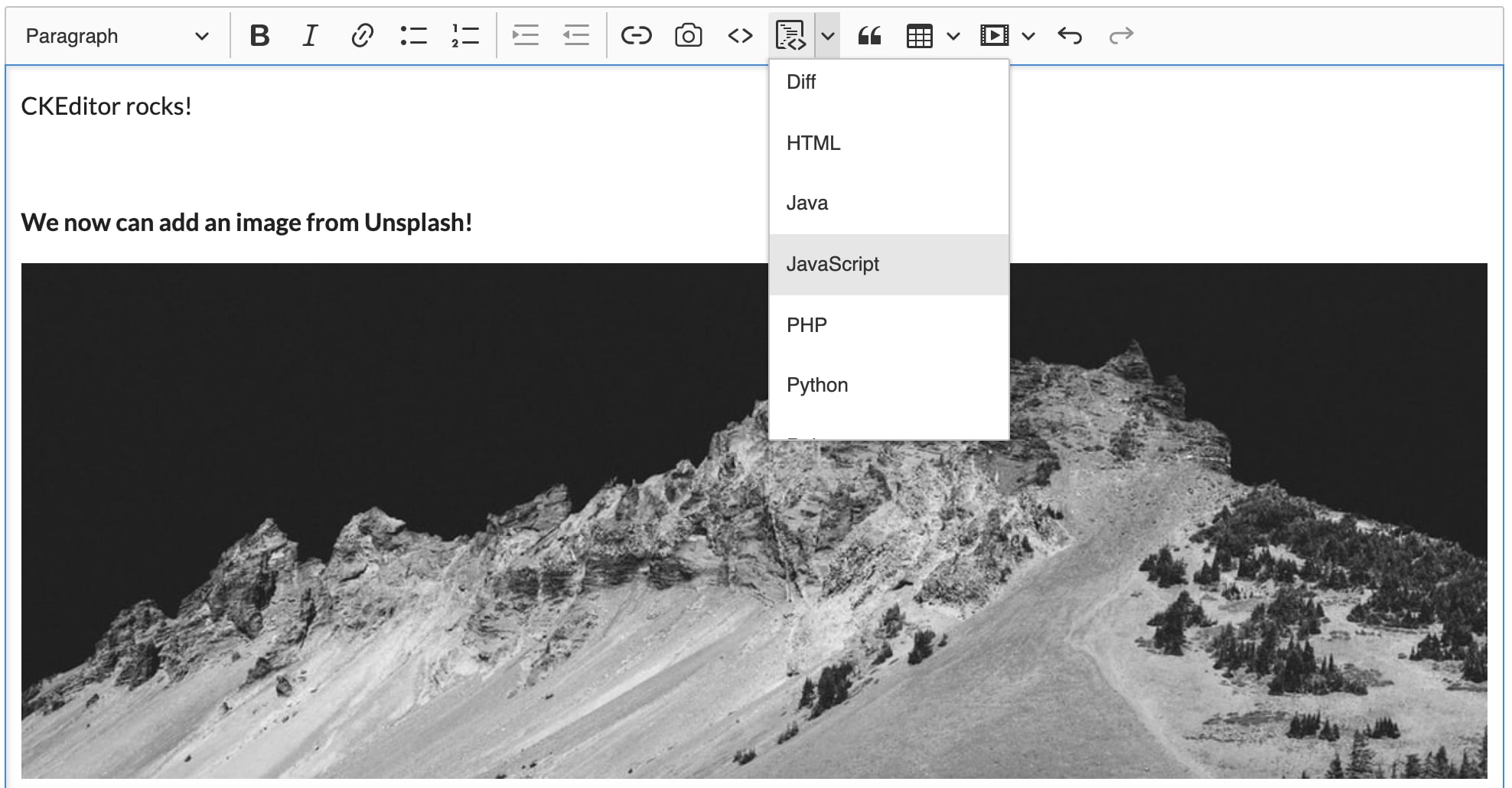Insert a code block
Screen dimensions: 1512x788
click(x=791, y=36)
